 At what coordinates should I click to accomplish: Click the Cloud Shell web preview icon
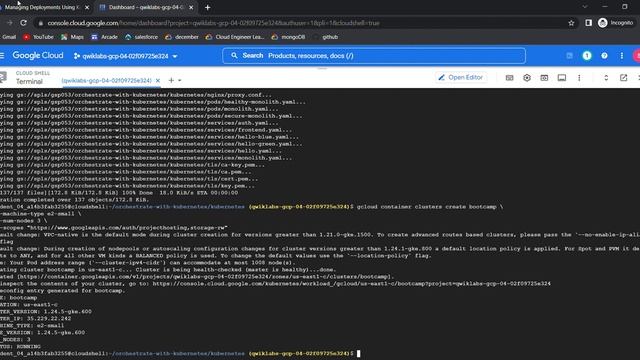point(544,78)
